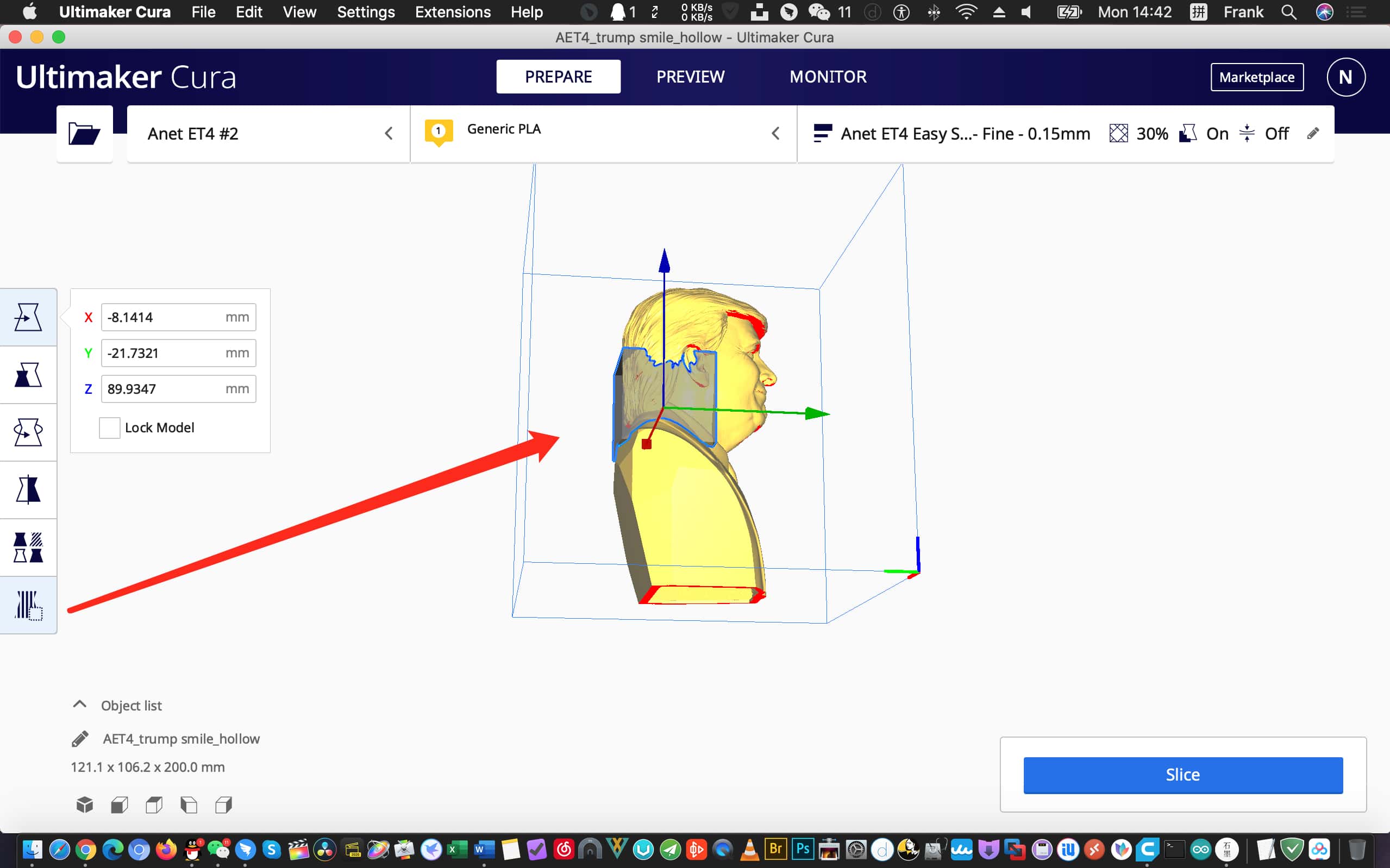Open Finder from the Dock

[32, 849]
